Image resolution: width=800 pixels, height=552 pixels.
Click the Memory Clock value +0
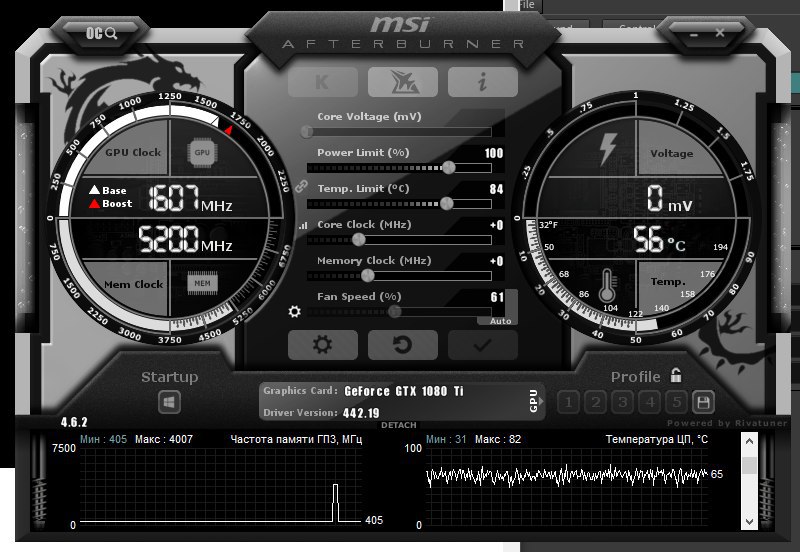click(496, 261)
